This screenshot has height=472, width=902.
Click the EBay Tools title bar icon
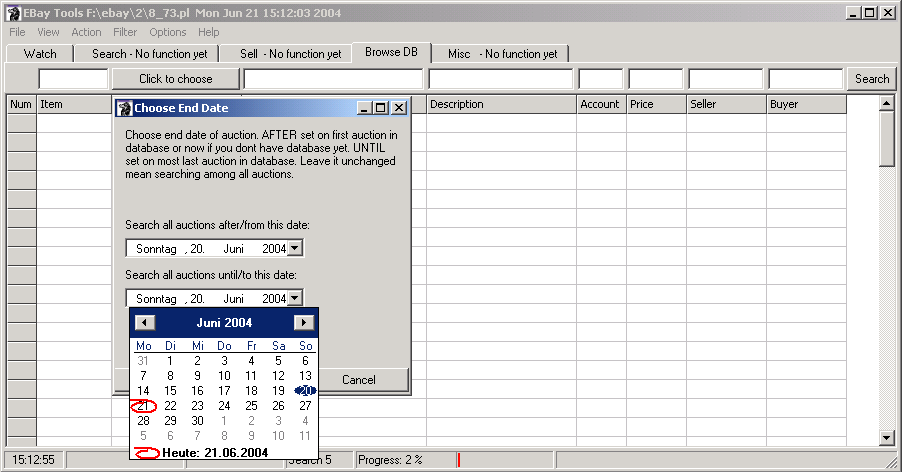tap(13, 13)
